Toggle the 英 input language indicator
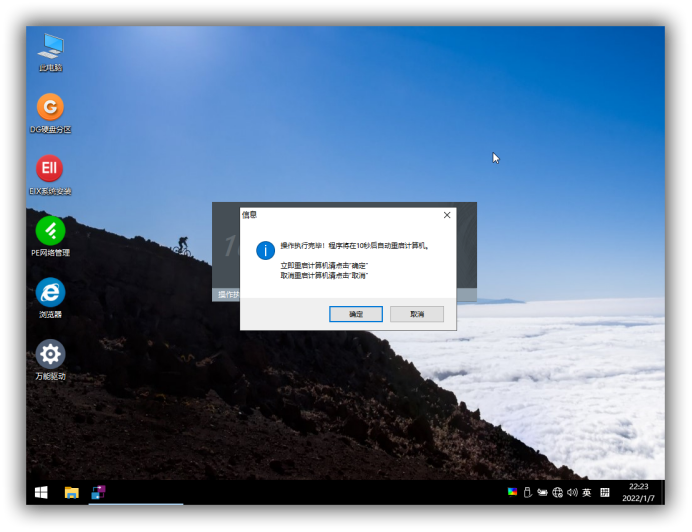 pos(587,492)
